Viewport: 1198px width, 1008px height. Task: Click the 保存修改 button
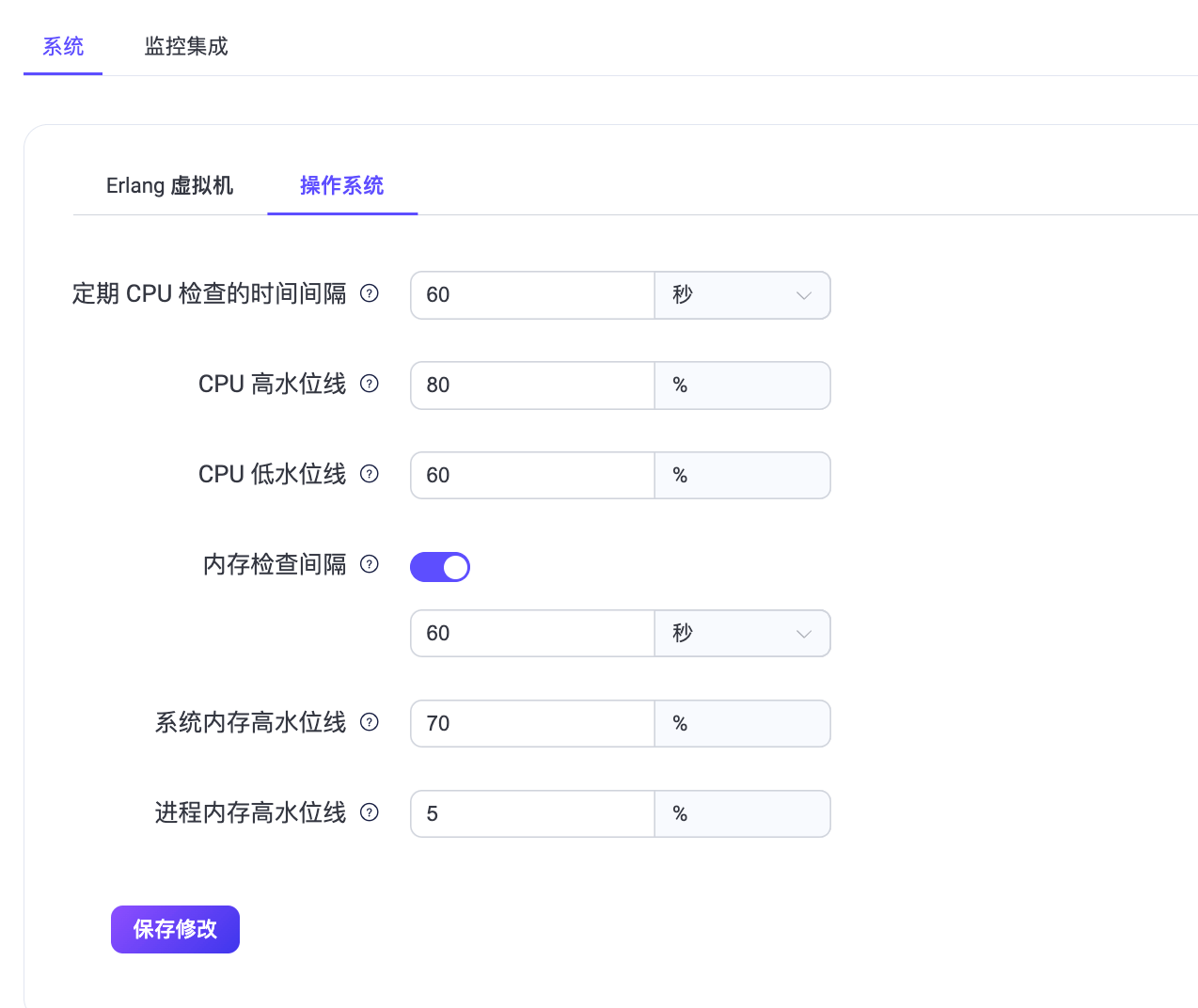pos(175,929)
